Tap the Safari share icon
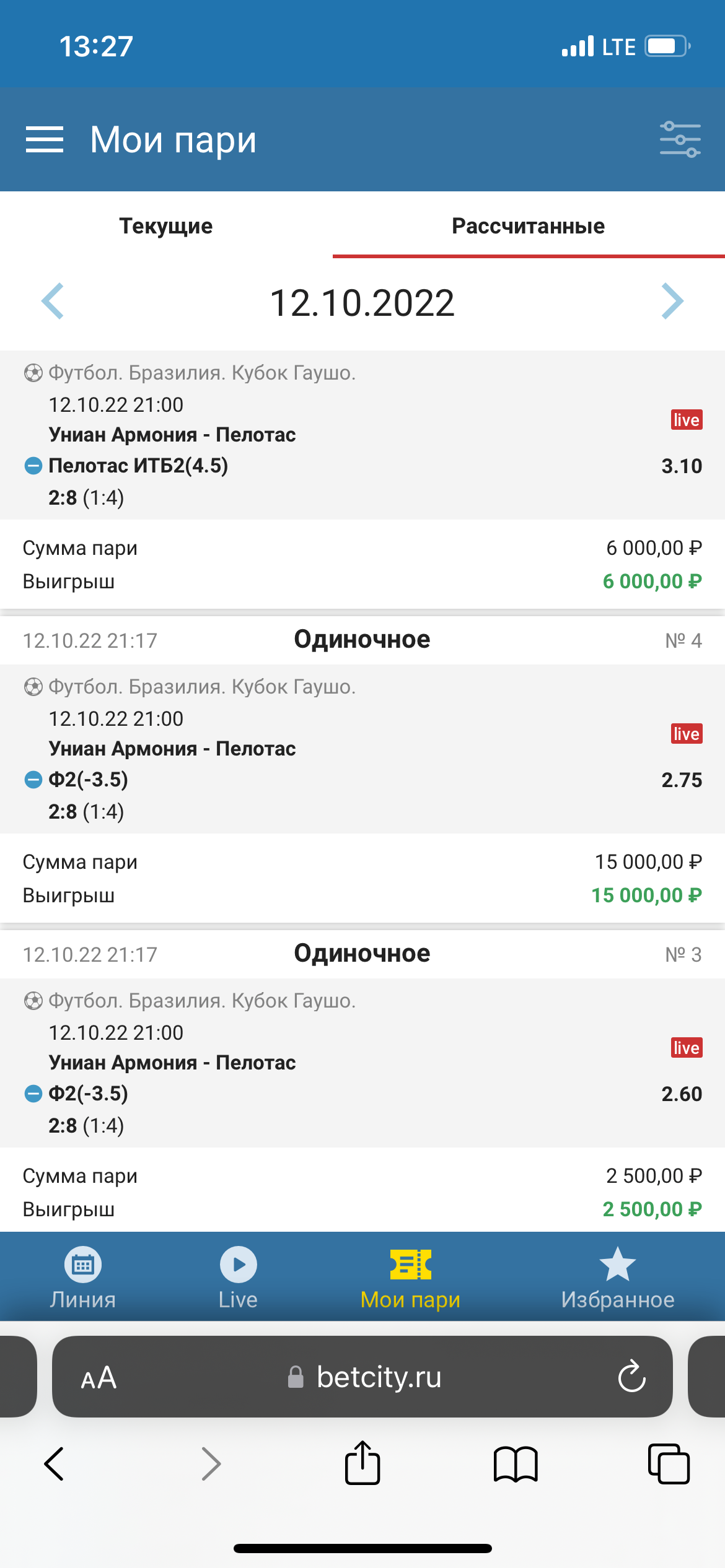The height and width of the screenshot is (1568, 725). pos(362,1464)
